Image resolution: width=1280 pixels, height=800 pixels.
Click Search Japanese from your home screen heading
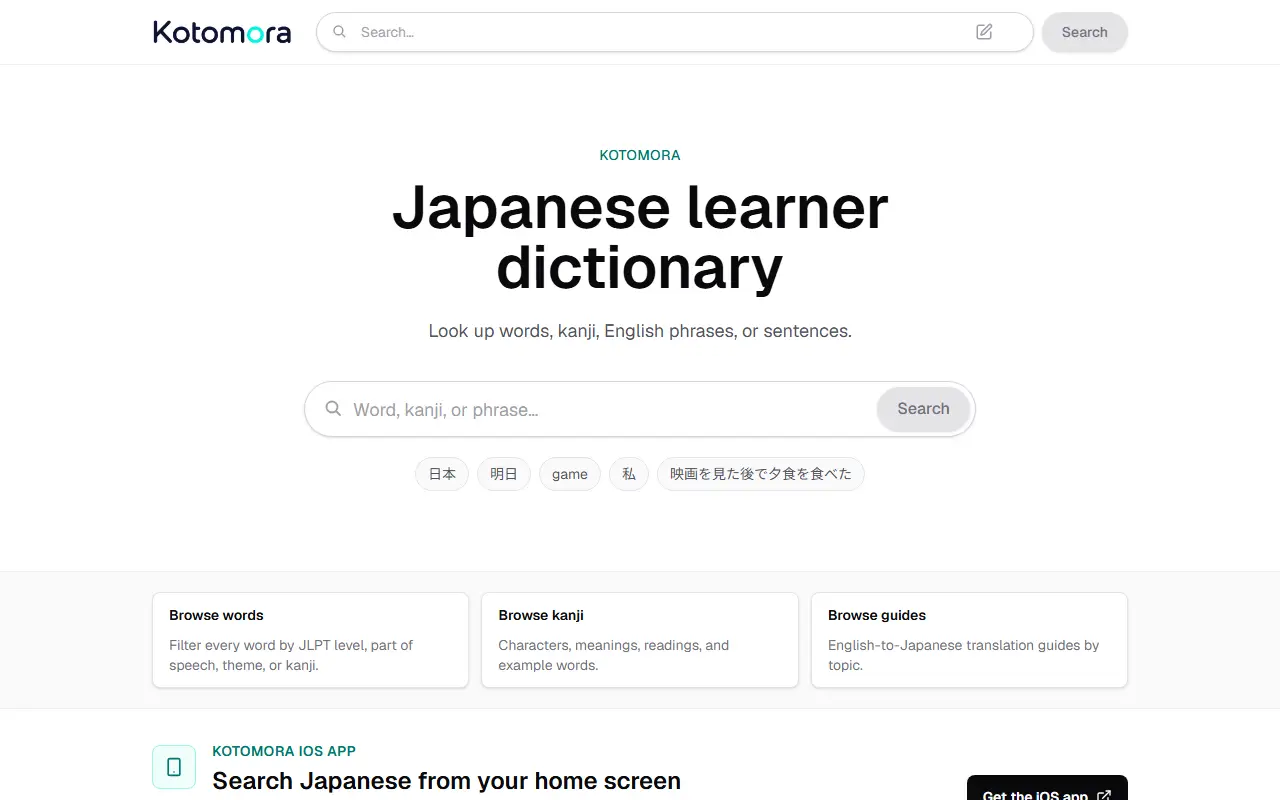point(447,781)
